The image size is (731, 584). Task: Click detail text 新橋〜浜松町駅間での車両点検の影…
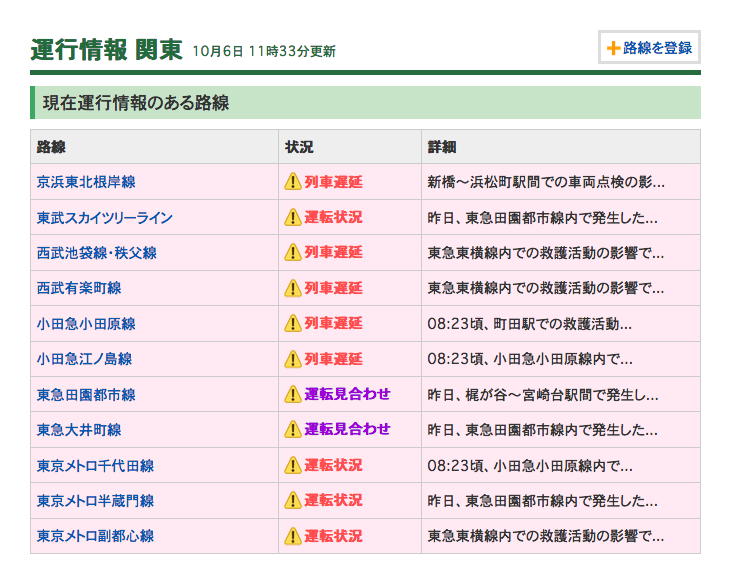coord(546,182)
